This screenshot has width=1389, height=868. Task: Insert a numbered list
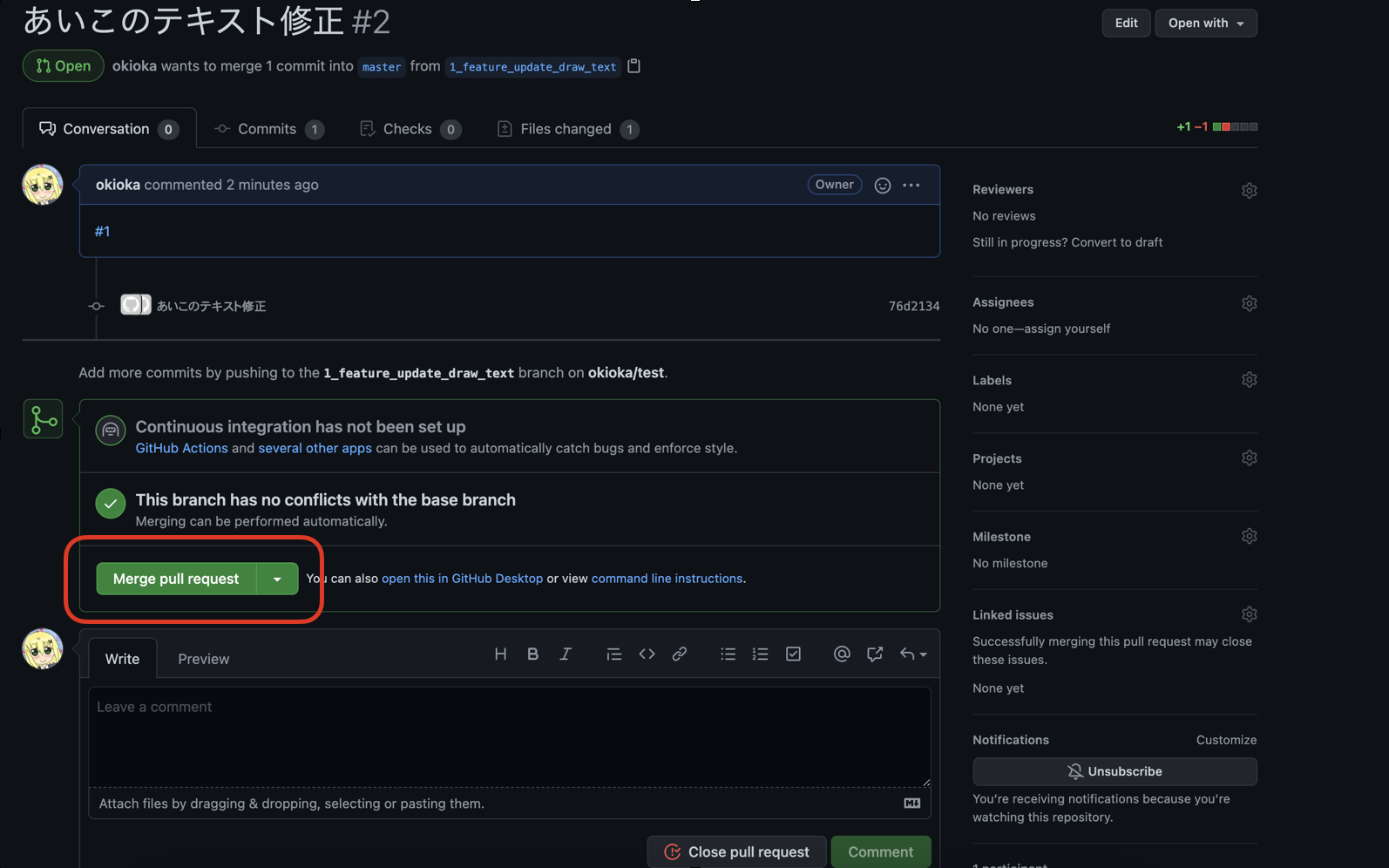pyautogui.click(x=761, y=654)
